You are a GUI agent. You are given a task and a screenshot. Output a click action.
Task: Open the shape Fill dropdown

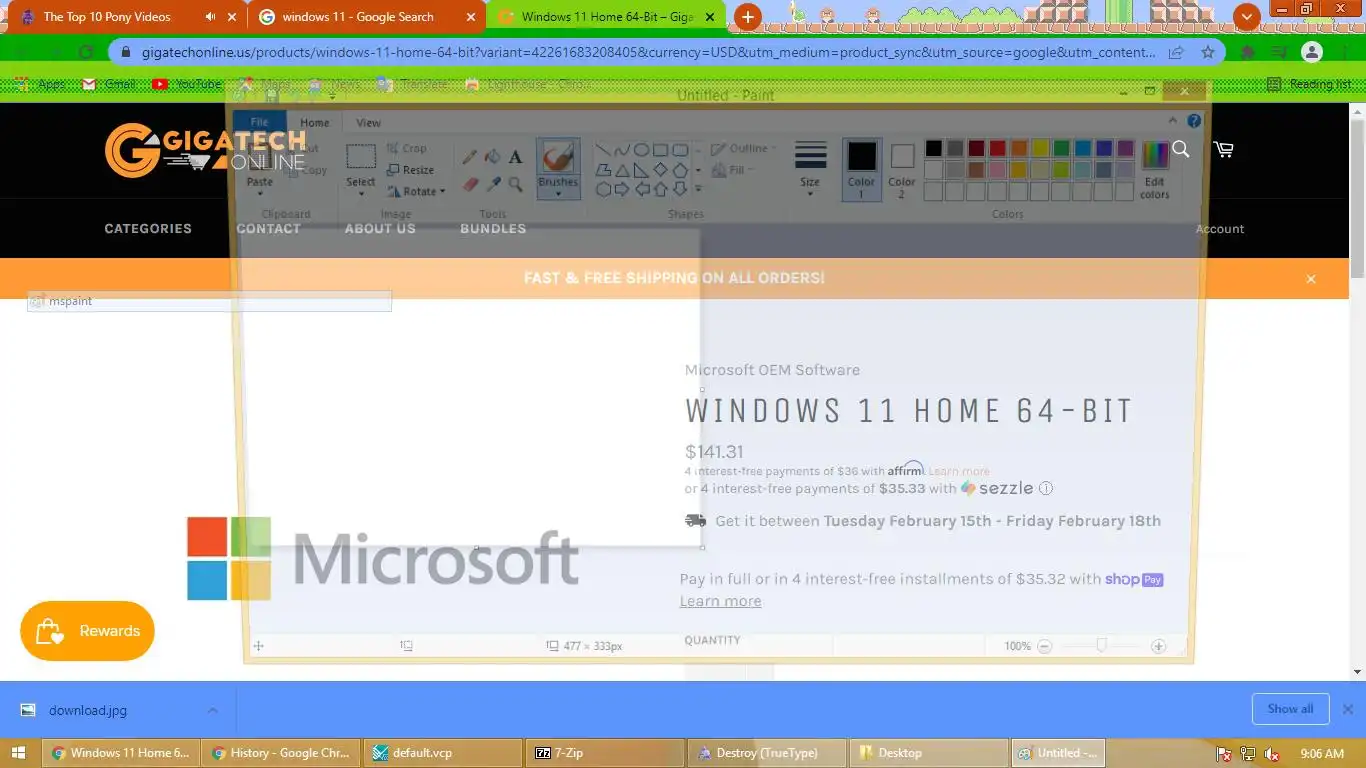click(733, 170)
